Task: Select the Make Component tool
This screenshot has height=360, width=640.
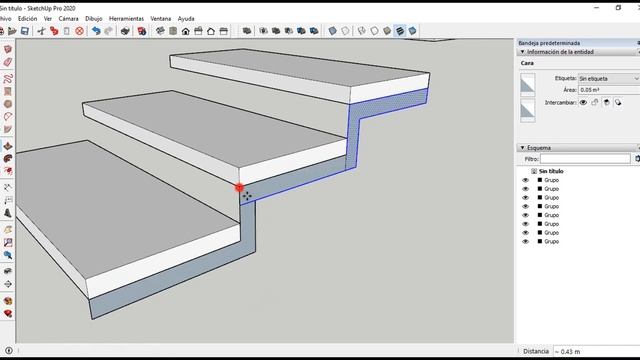Action: tap(8, 49)
